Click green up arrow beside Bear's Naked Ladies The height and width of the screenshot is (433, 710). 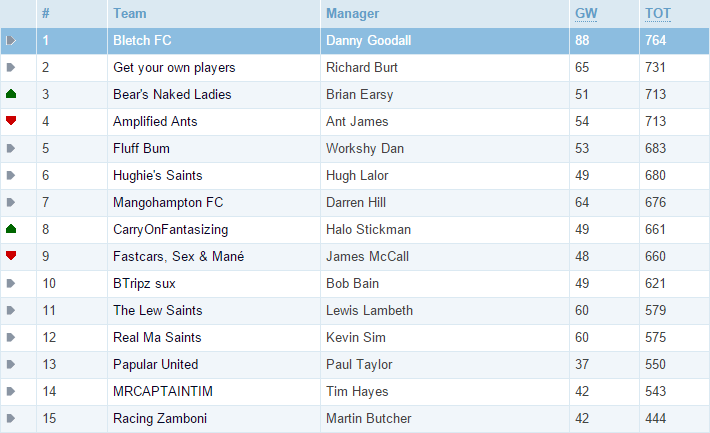(x=11, y=94)
